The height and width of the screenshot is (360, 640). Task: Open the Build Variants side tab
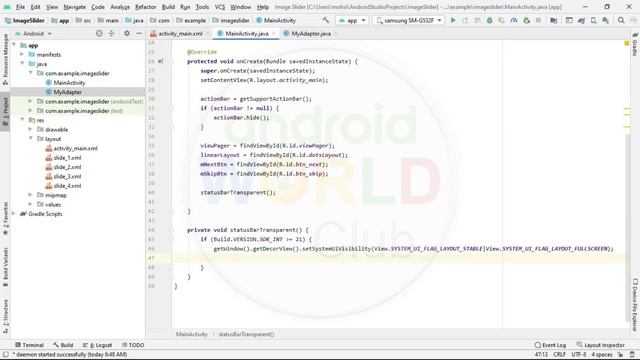[5, 266]
